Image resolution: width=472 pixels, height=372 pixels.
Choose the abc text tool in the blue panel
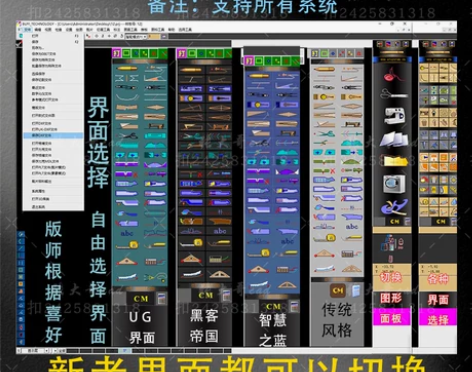(287, 241)
